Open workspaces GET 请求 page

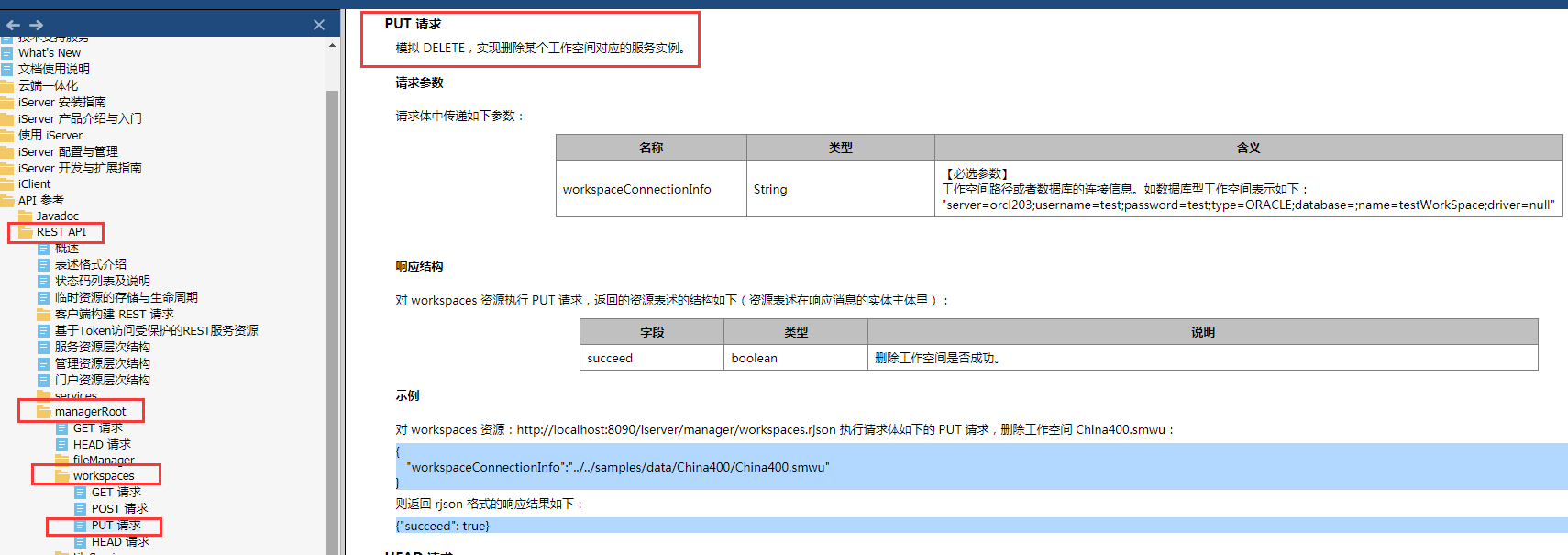(116, 493)
